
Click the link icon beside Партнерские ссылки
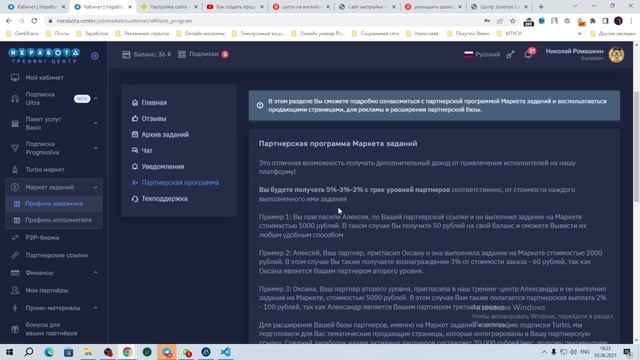tap(15, 255)
